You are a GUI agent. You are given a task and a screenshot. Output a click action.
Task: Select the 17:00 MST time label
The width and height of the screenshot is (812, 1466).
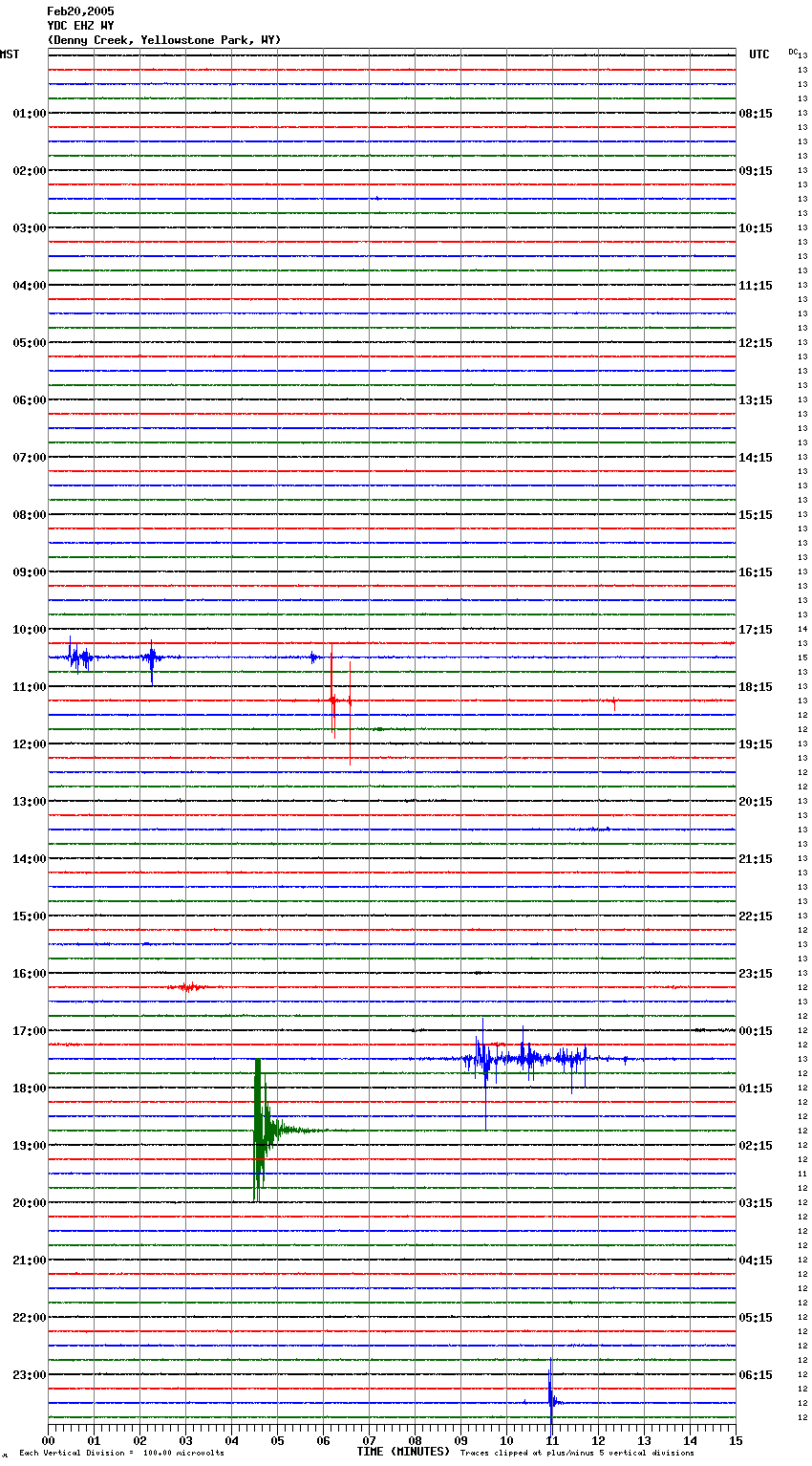click(30, 1031)
